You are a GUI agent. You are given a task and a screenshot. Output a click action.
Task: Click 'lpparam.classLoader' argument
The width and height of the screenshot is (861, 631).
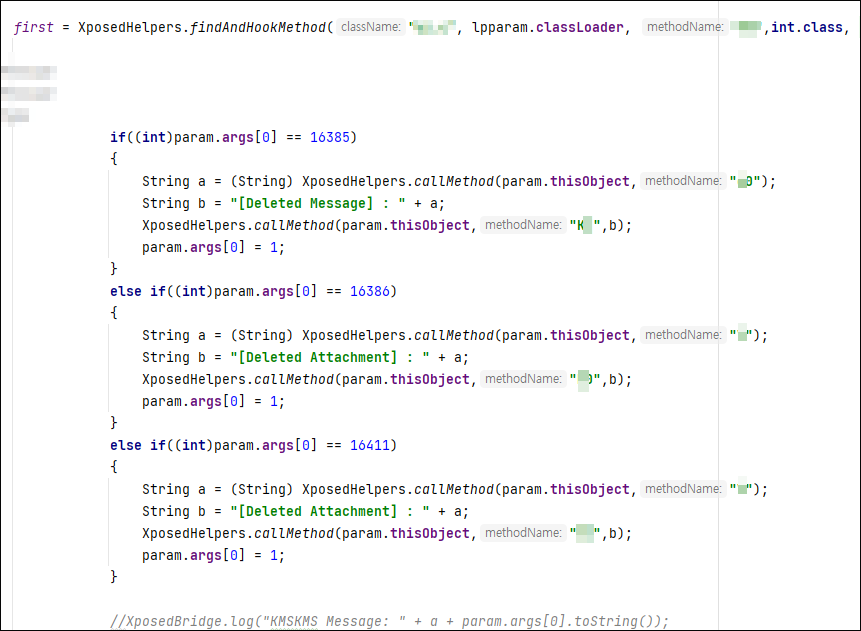point(547,27)
